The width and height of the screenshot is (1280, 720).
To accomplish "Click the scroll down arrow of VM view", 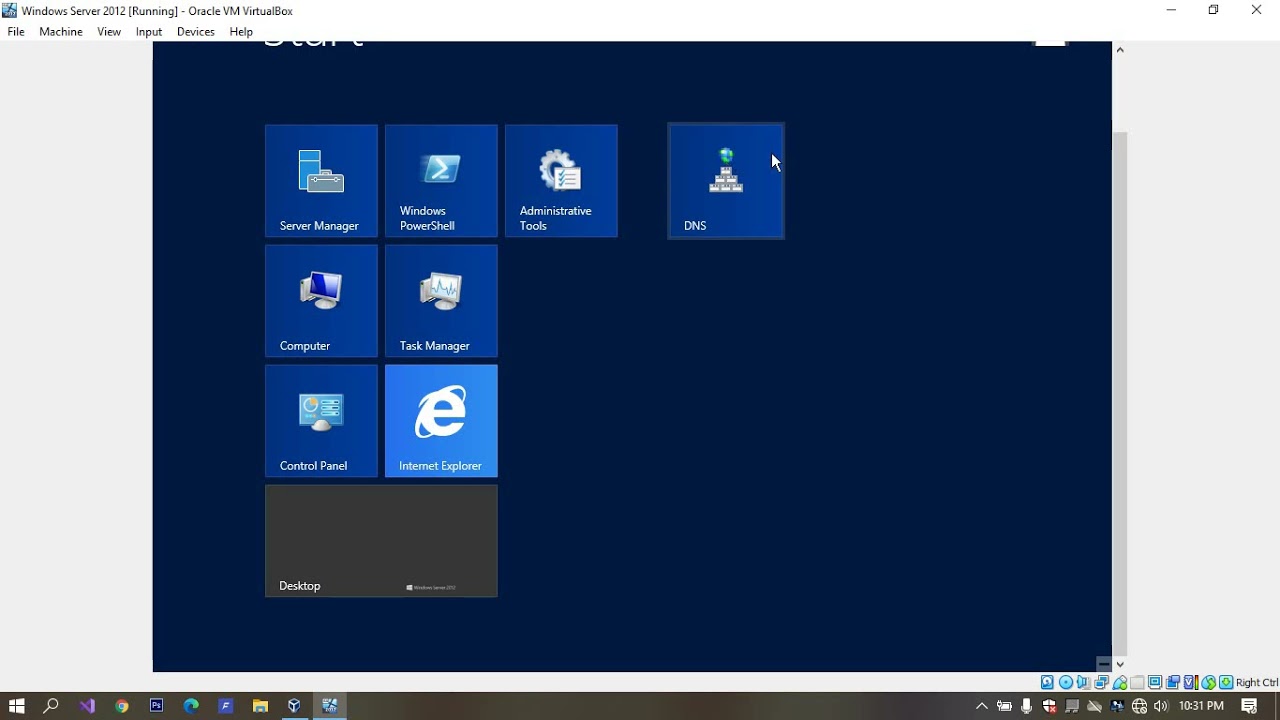I will pos(1120,664).
